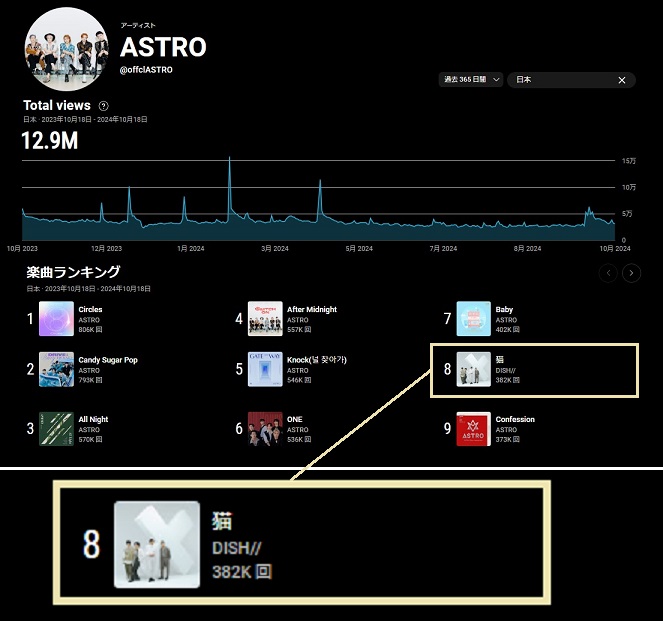The image size is (663, 621).
Task: Click the Baby album cover thumbnail
Action: tap(473, 319)
